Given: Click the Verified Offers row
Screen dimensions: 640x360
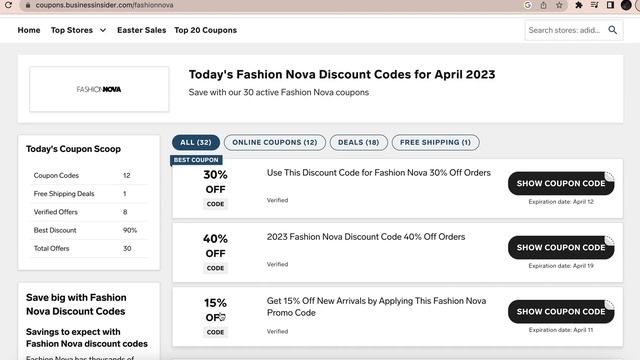Looking at the screenshot, I should (x=89, y=212).
